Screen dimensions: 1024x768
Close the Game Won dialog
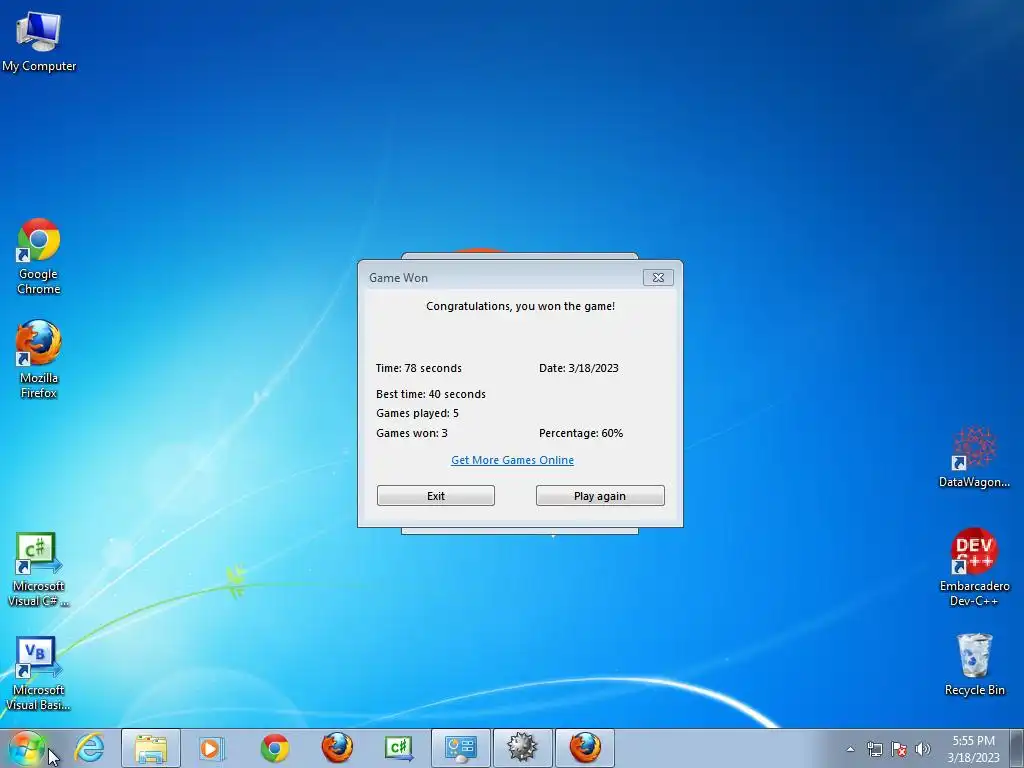[x=658, y=278]
